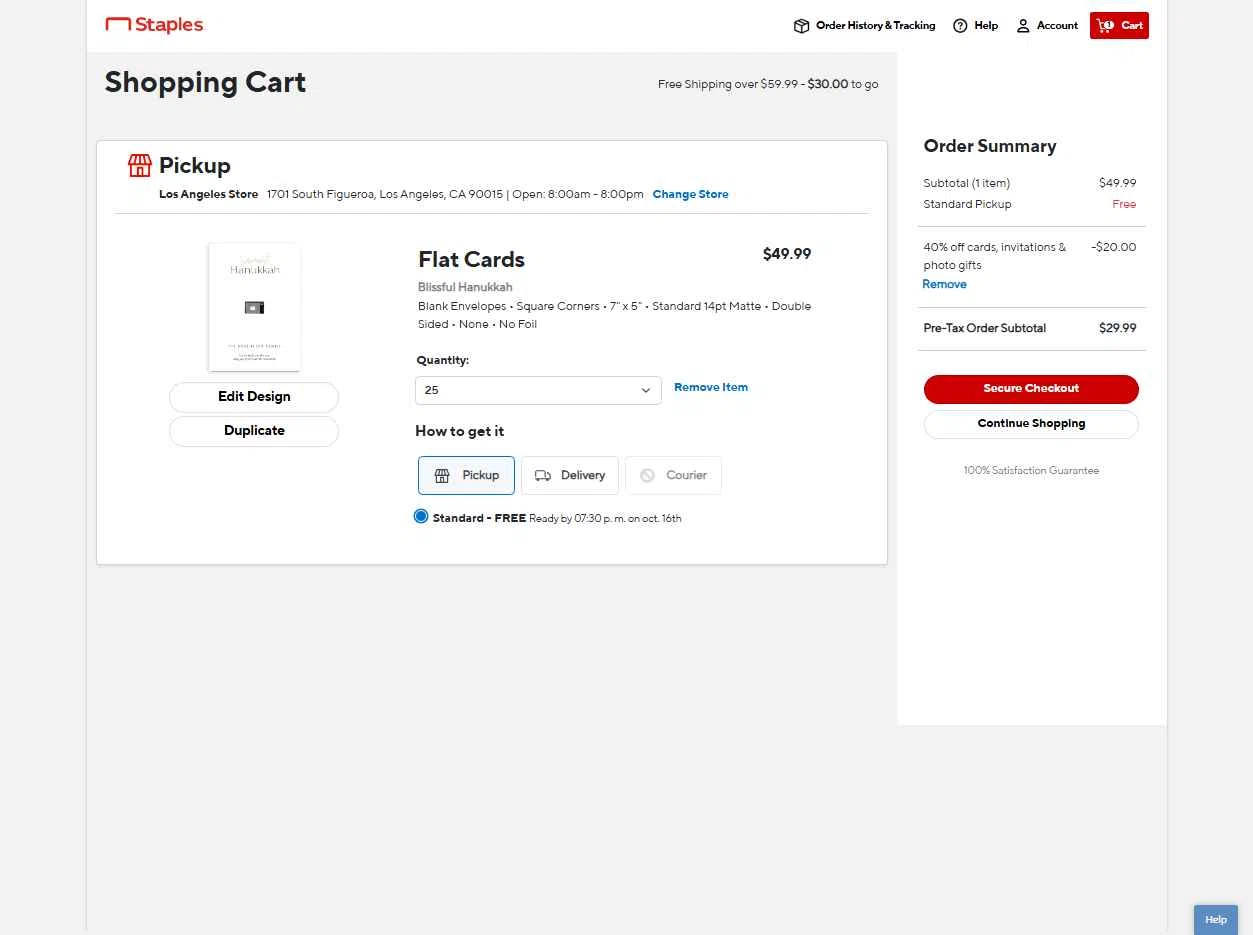Screen dimensions: 1253x935
Task: Click the Duplicate button
Action: point(254,431)
